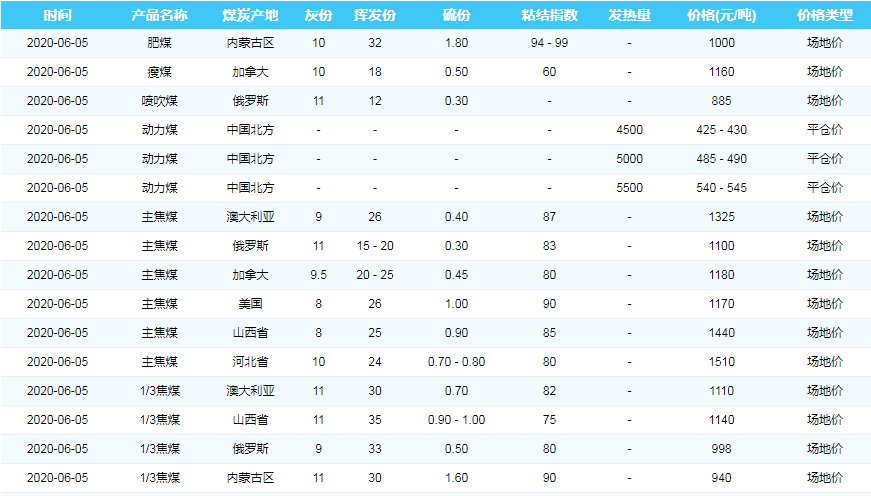871x496 pixels.
Task: Select the 美国 origin cell
Action: click(x=250, y=303)
